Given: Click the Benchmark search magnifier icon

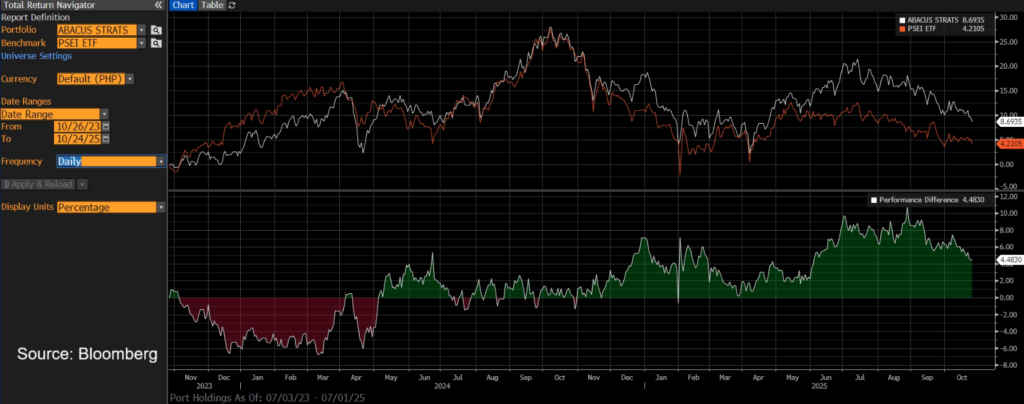Looking at the screenshot, I should pos(157,43).
